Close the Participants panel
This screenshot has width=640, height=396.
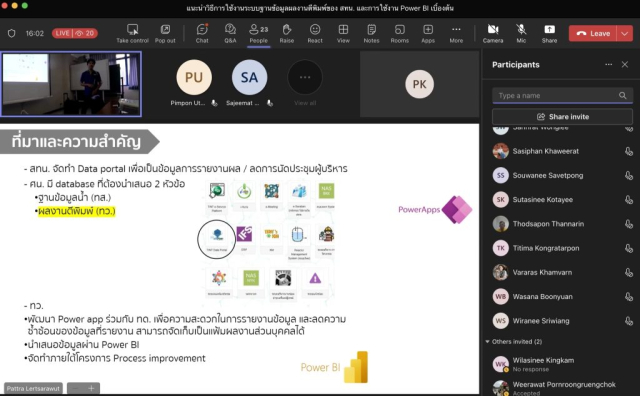click(x=625, y=65)
